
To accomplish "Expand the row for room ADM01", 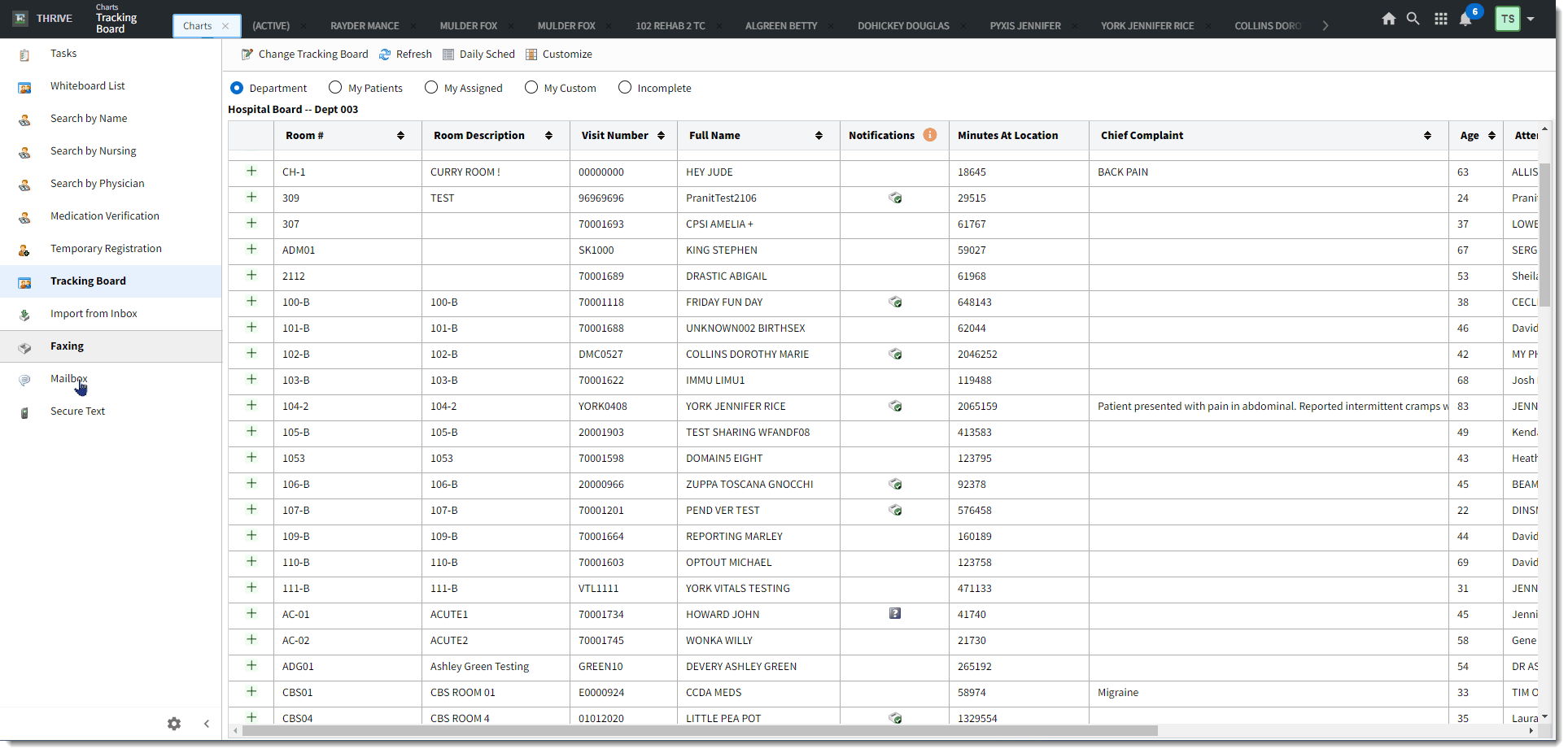I will click(251, 249).
